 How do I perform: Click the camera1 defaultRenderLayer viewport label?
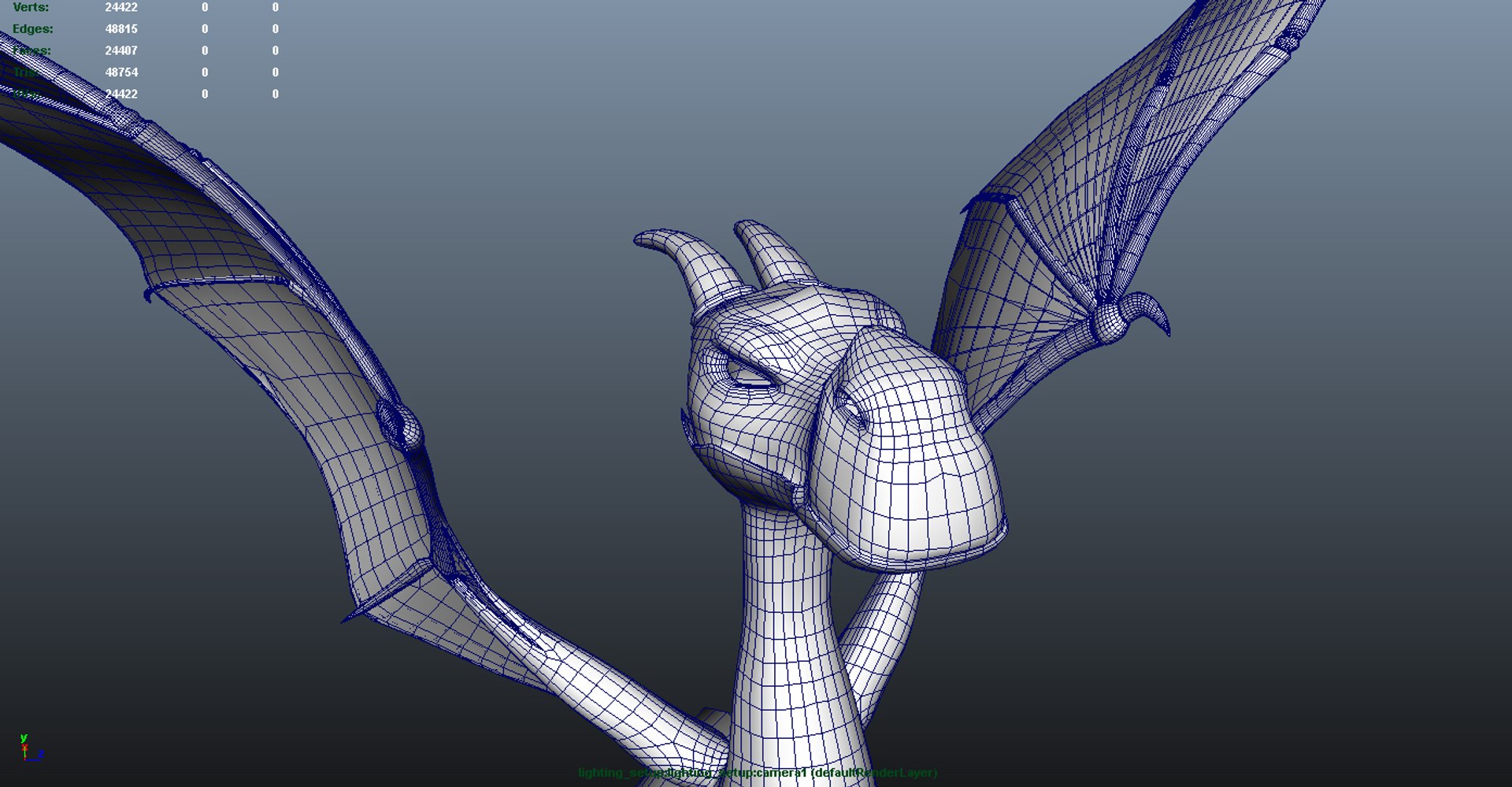click(758, 773)
